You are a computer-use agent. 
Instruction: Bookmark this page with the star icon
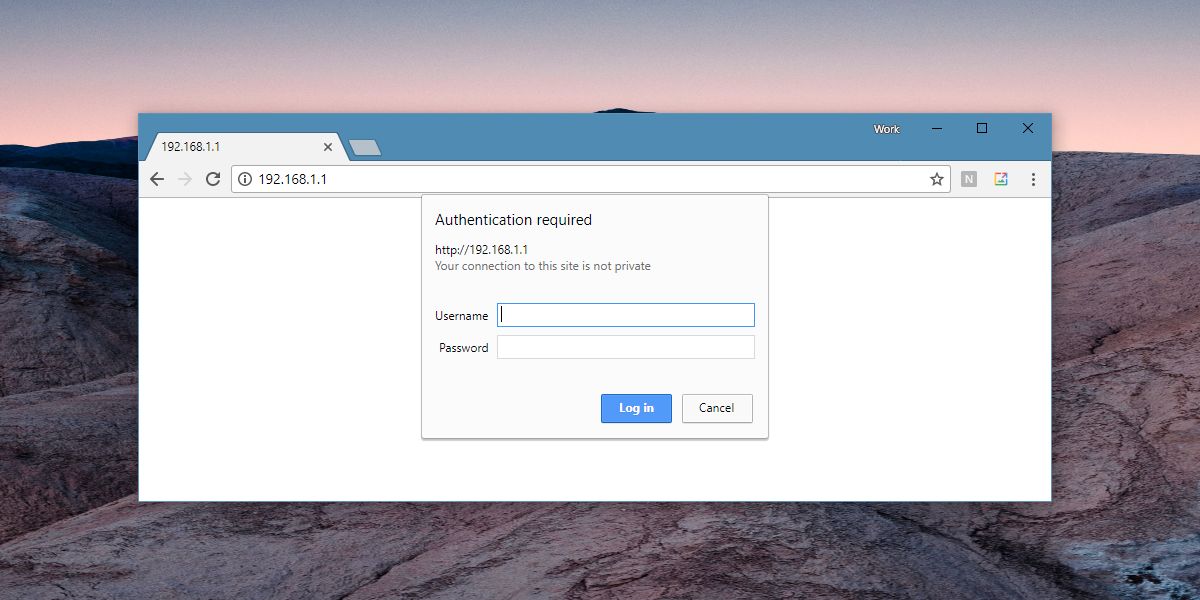937,179
